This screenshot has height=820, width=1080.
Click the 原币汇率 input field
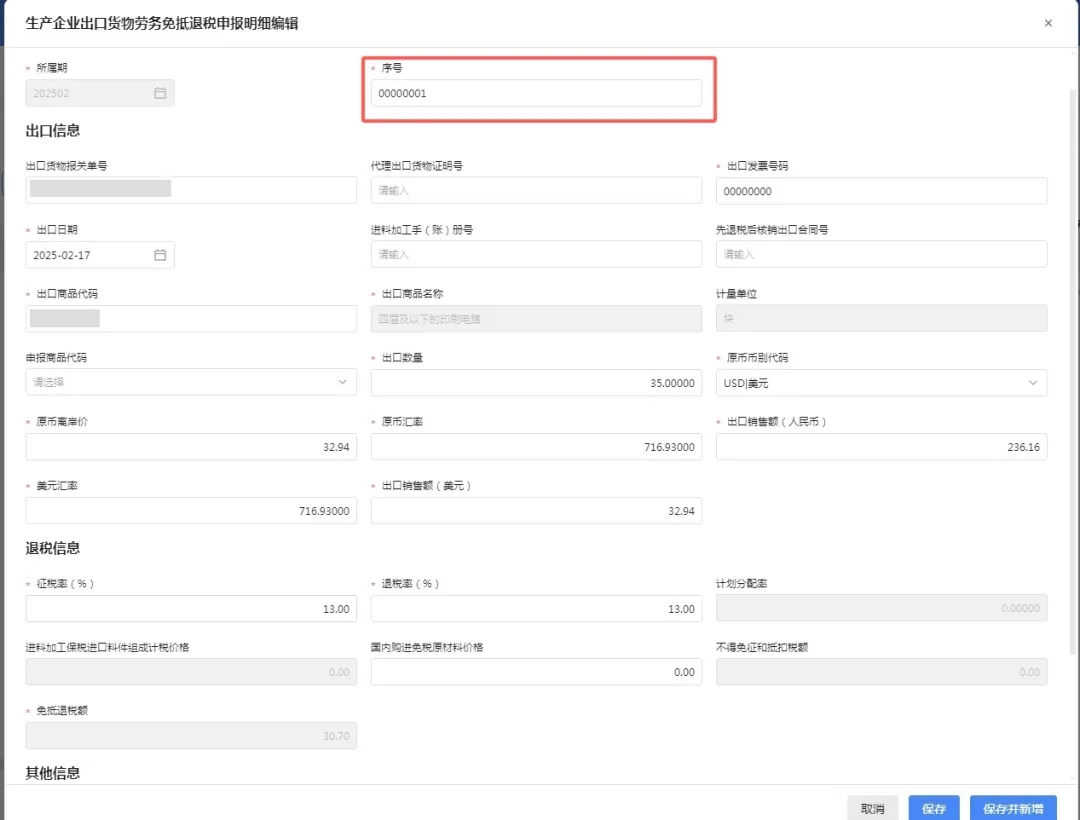[536, 447]
